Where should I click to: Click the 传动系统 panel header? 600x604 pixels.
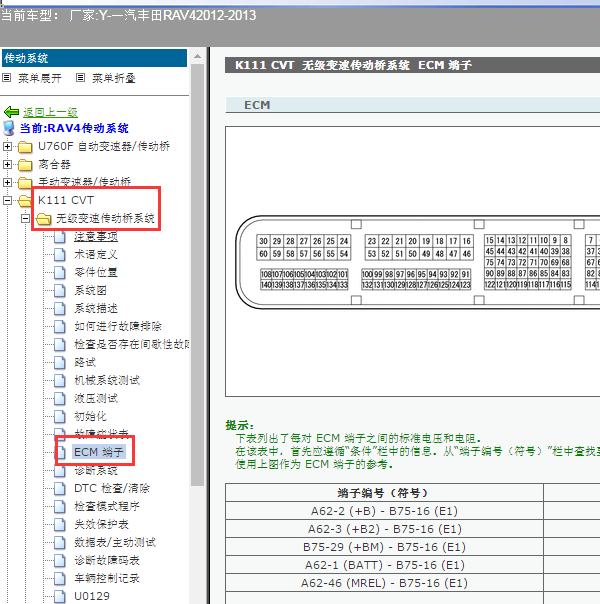pyautogui.click(x=94, y=58)
